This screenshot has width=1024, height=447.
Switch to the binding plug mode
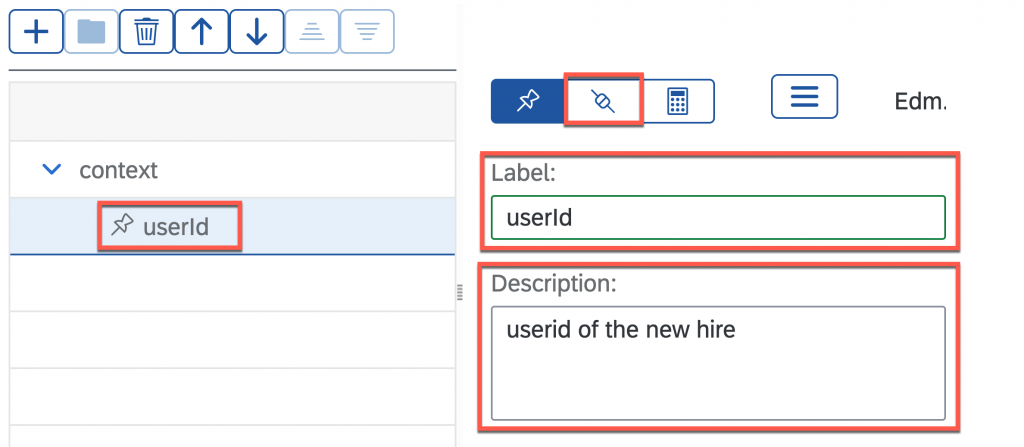click(x=603, y=101)
